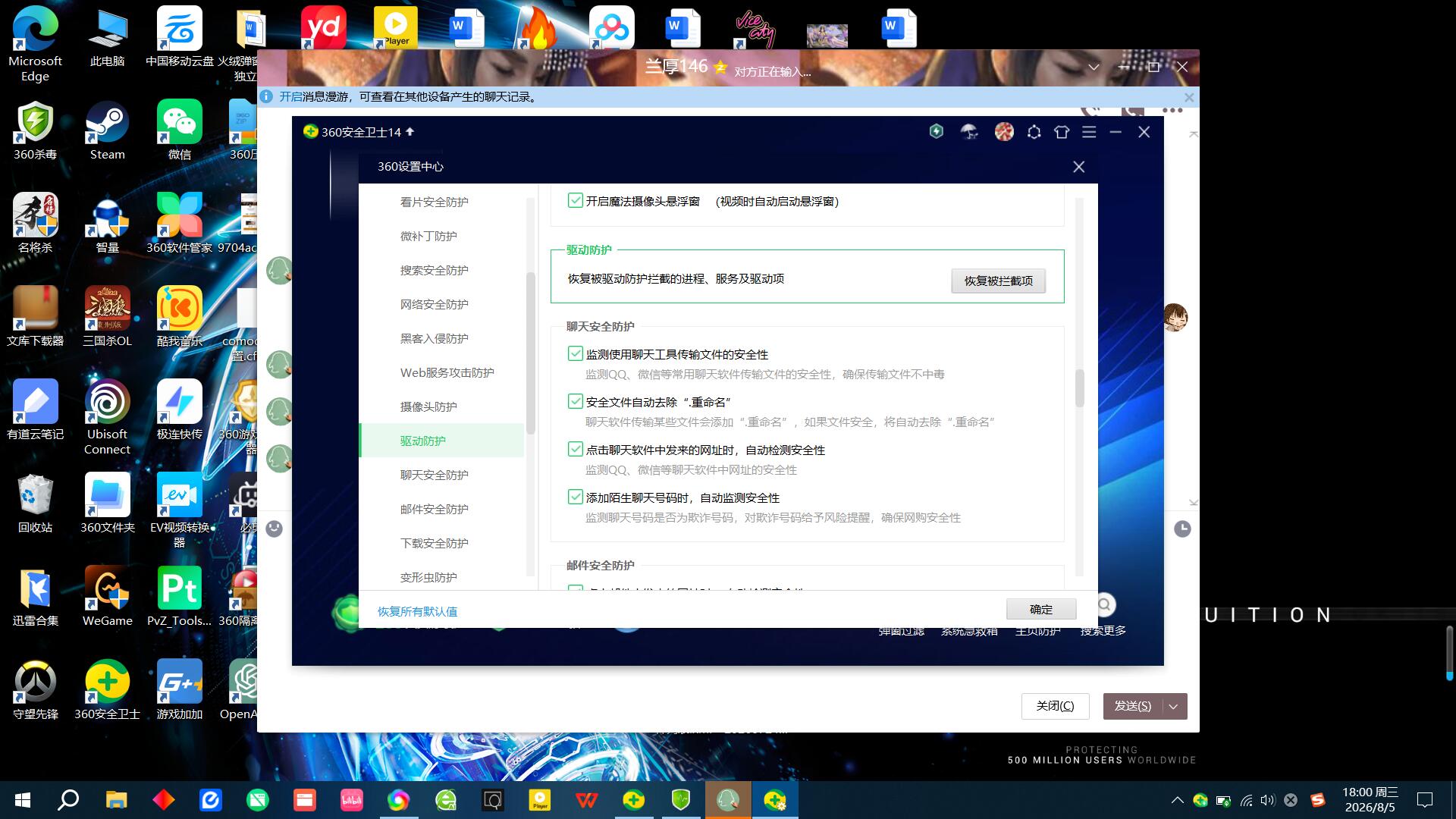The image size is (1456, 819).
Task: Click the settings content vertical scrollbar thumb
Action: tap(1079, 388)
